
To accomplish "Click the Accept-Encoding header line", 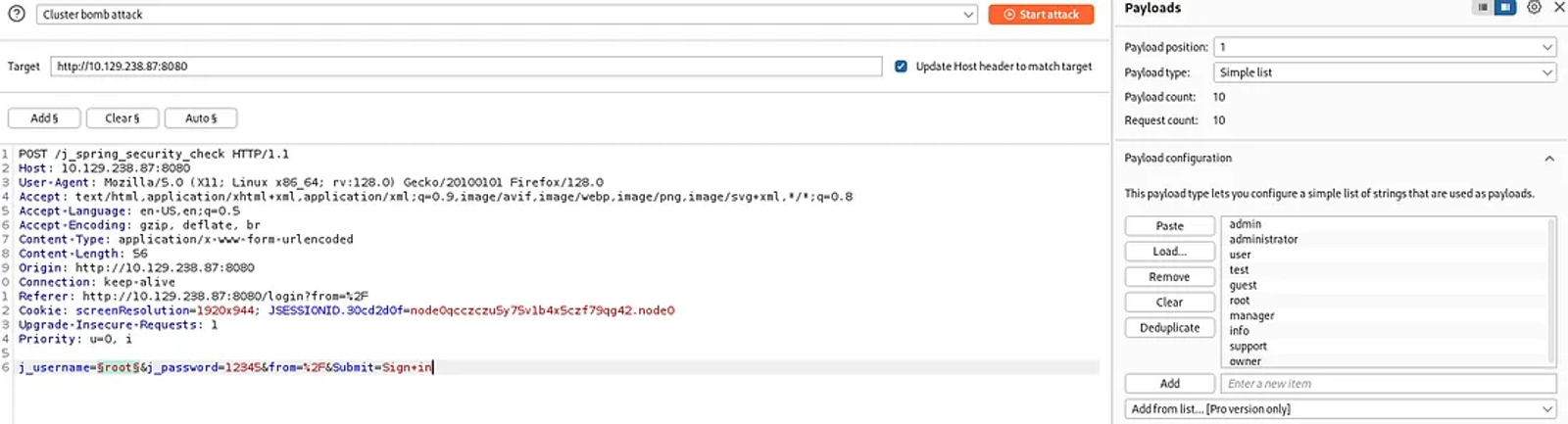I will (139, 225).
